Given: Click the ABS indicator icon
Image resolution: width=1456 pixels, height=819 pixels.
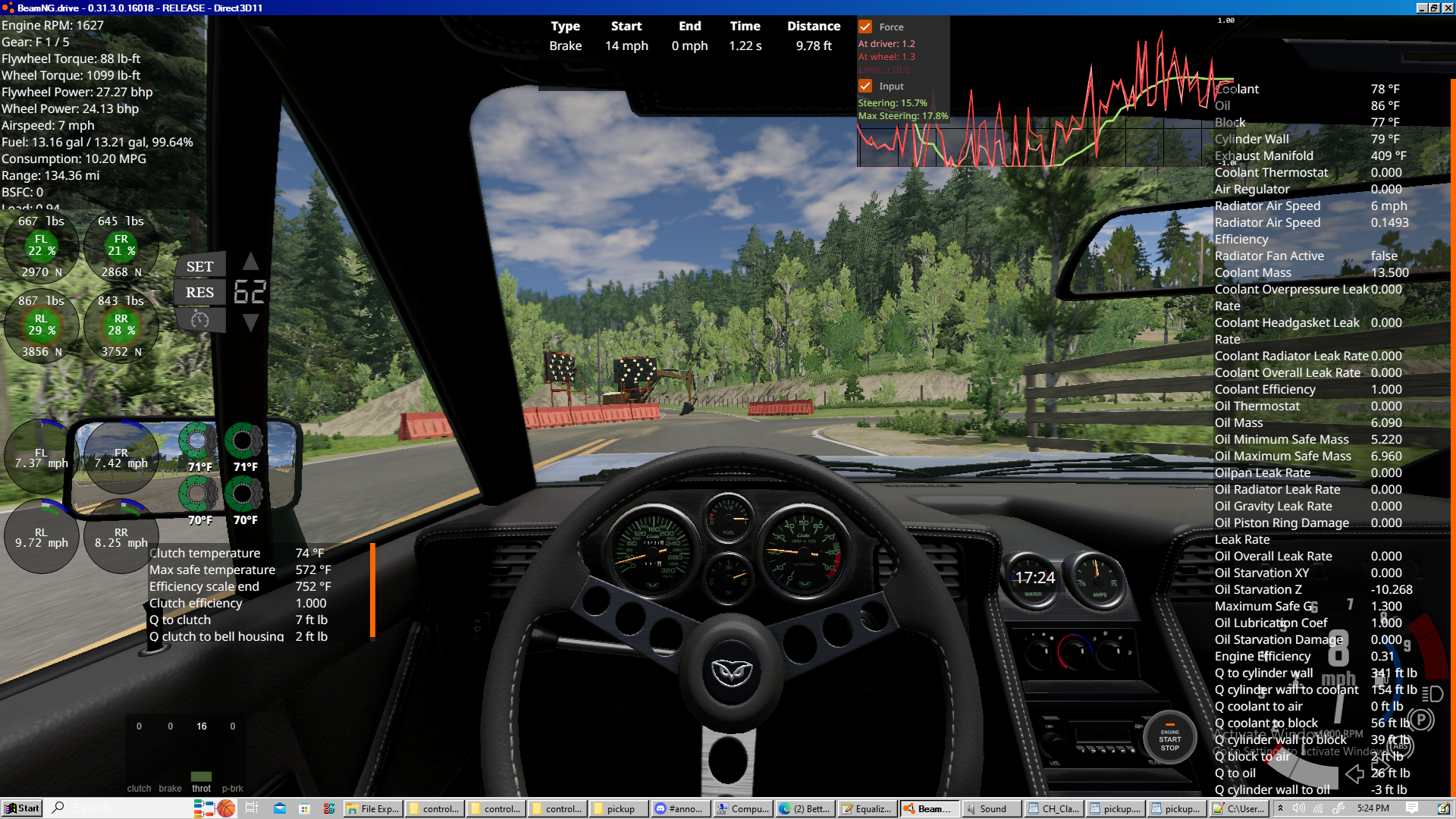Looking at the screenshot, I should click(1400, 746).
